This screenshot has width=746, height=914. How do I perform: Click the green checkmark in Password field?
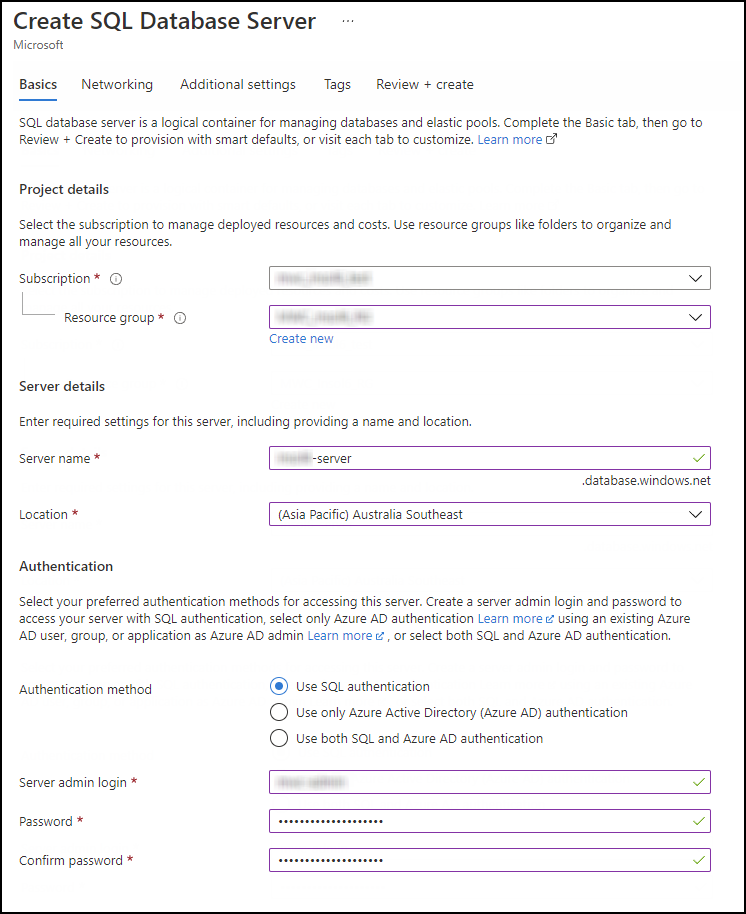coord(699,821)
